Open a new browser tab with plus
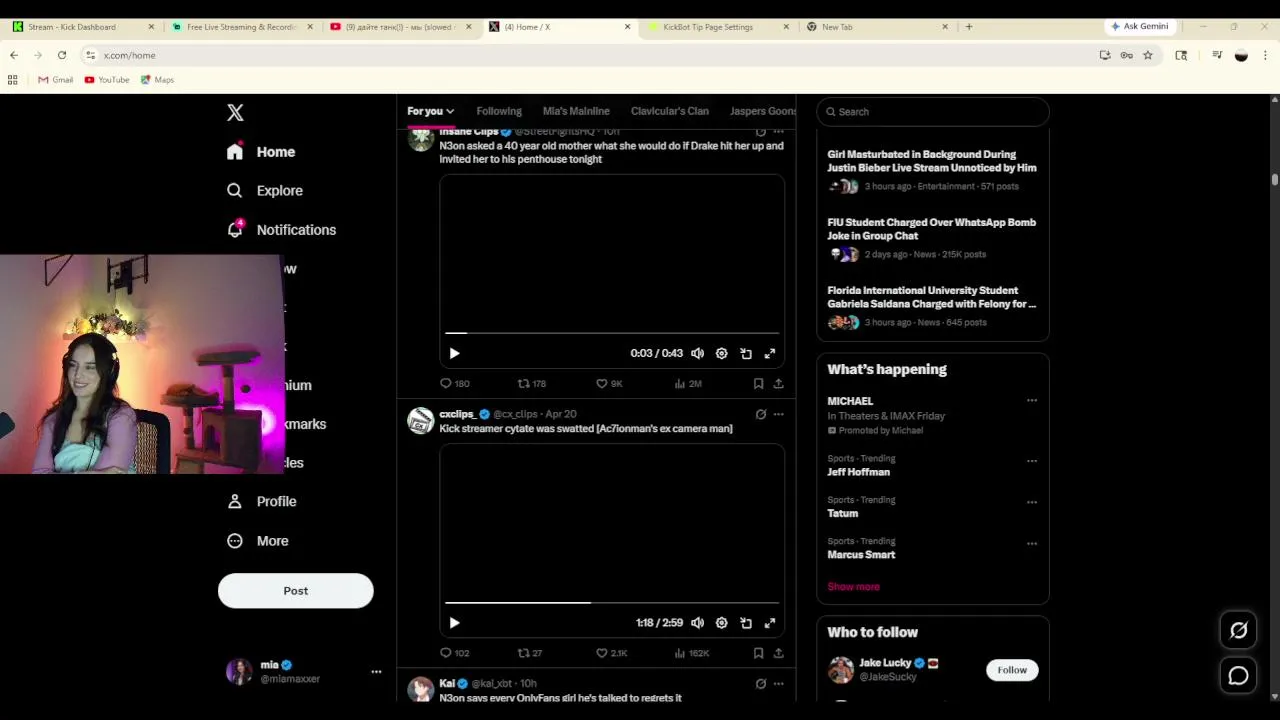The width and height of the screenshot is (1280, 720). 968,27
